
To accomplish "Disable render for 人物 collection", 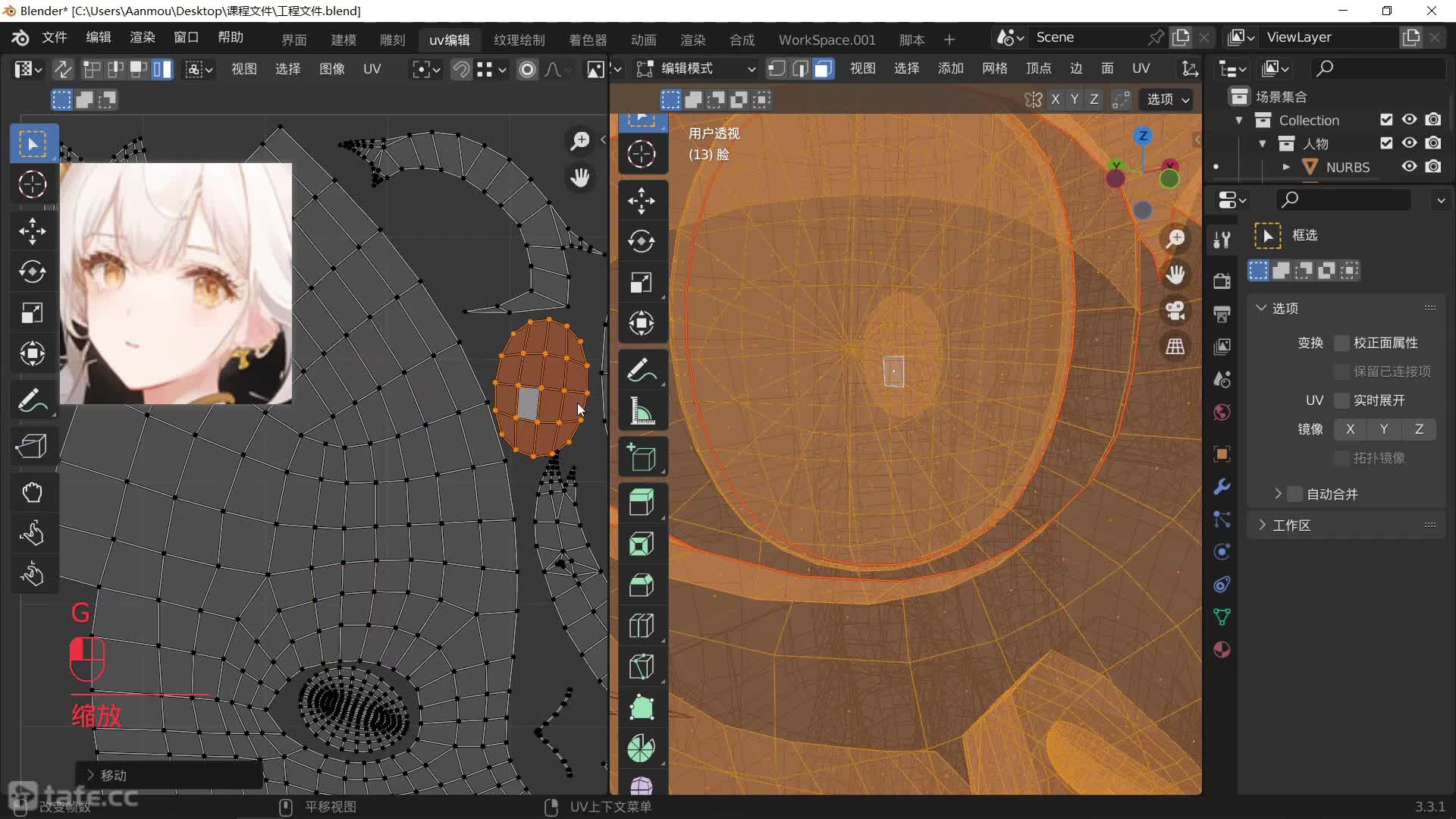I will pyautogui.click(x=1433, y=143).
